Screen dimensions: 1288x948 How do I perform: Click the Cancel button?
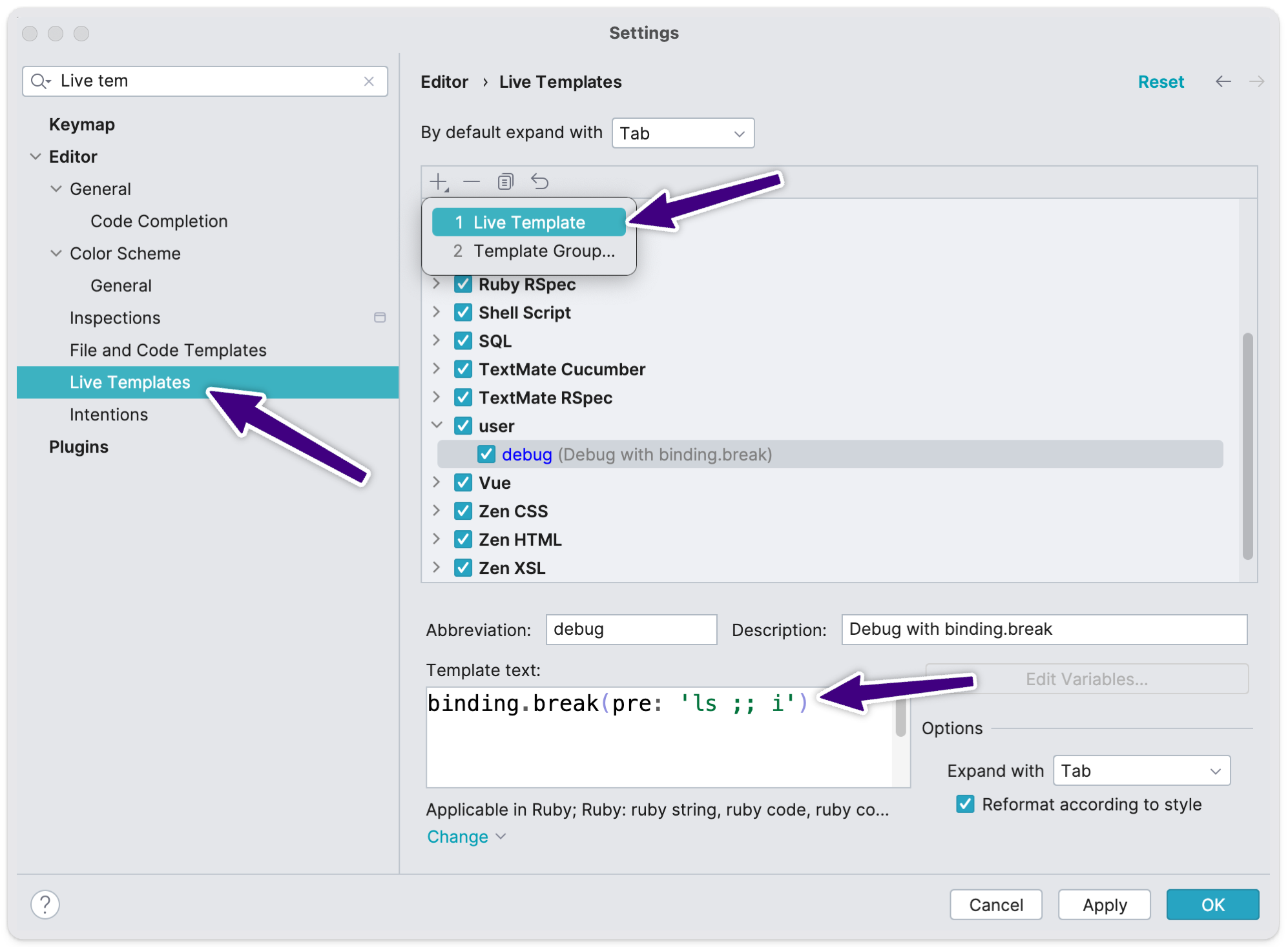tap(996, 905)
